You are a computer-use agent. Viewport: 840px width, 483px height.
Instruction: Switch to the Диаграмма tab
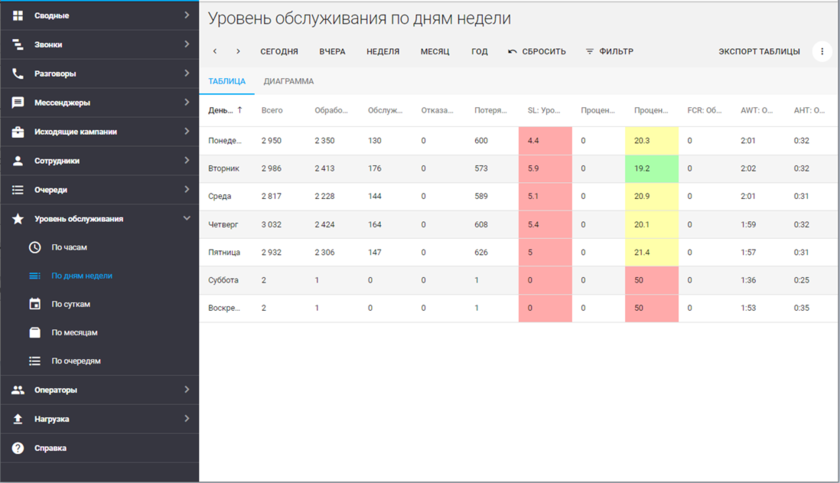[288, 82]
